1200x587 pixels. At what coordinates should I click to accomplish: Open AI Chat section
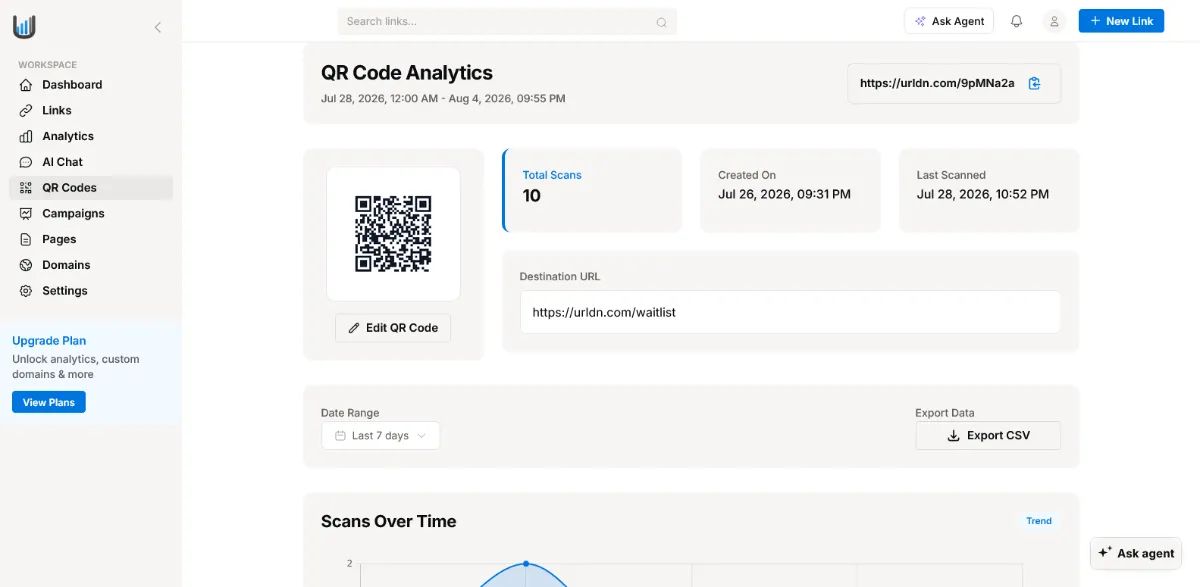pos(90,162)
